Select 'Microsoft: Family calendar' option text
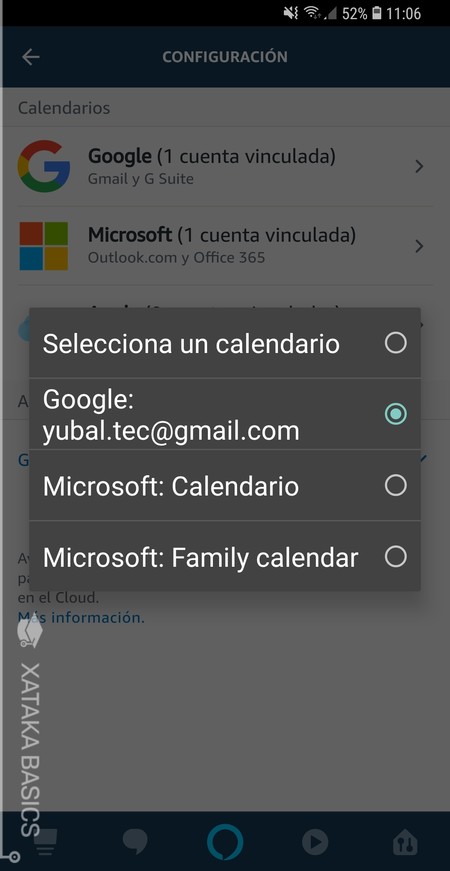This screenshot has width=450, height=871. pos(201,557)
